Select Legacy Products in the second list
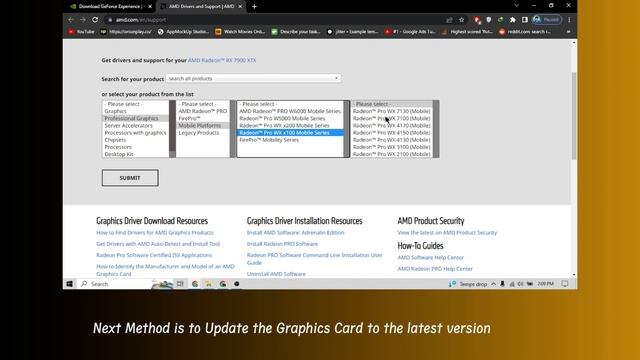 [199, 133]
